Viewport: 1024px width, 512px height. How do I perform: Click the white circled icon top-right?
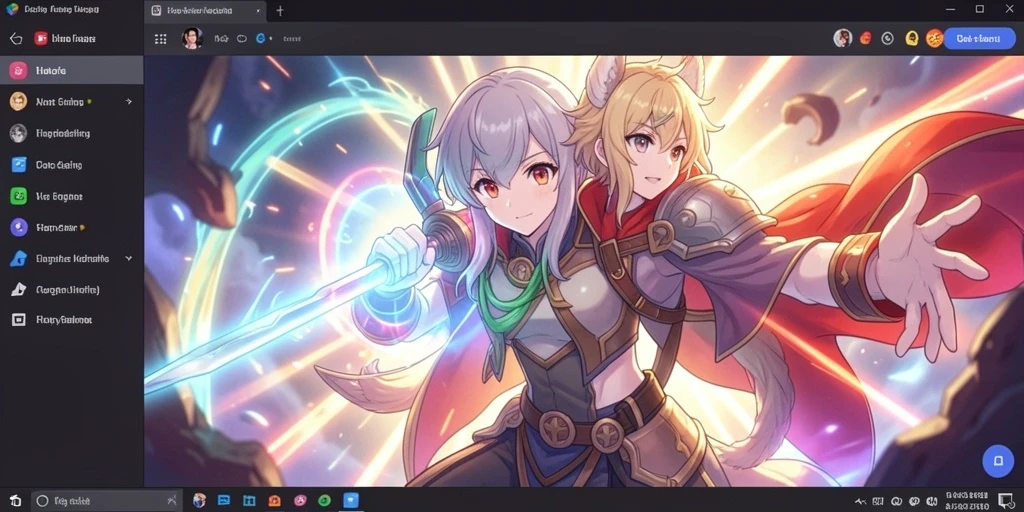coord(888,38)
